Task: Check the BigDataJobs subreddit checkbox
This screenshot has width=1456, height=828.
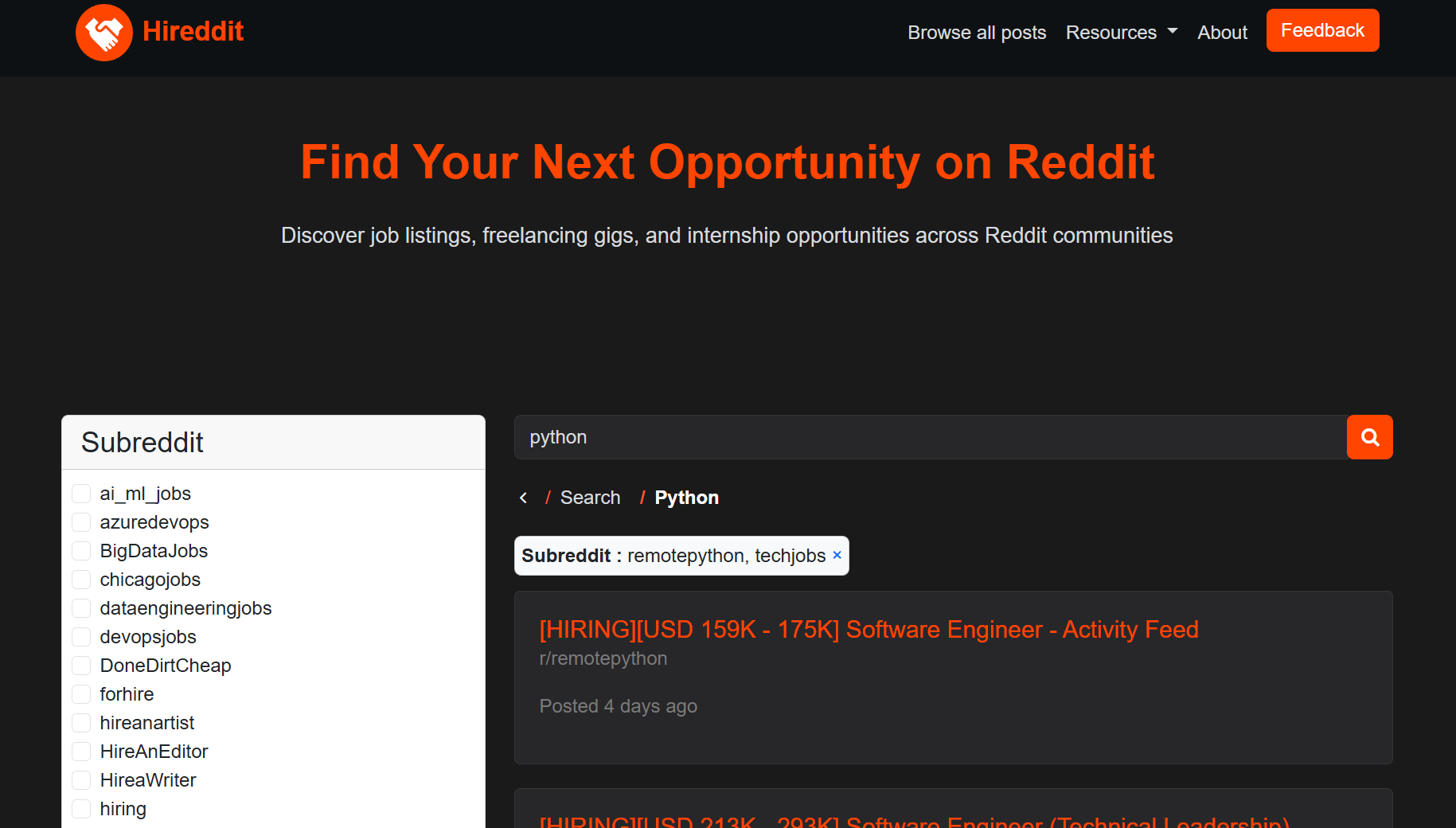Action: coord(81,551)
